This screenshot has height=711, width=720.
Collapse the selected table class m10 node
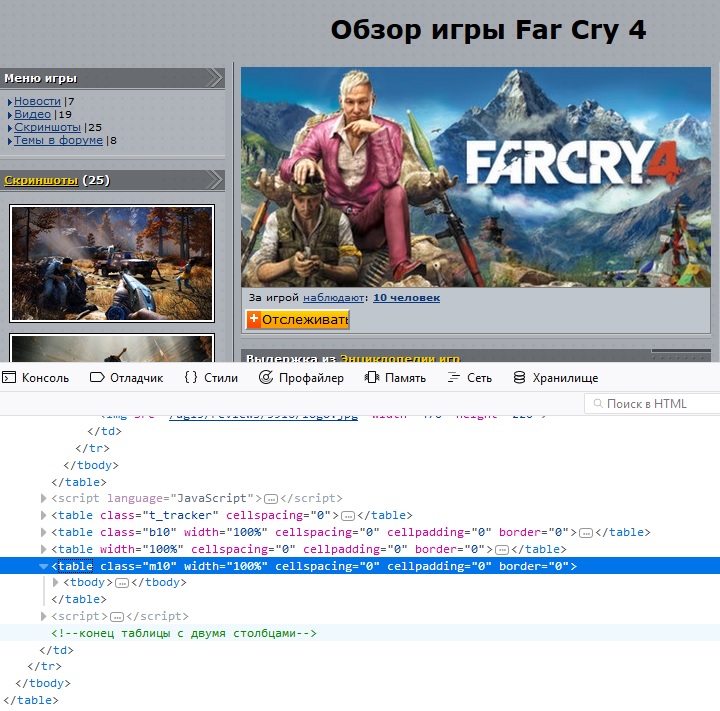(x=44, y=566)
